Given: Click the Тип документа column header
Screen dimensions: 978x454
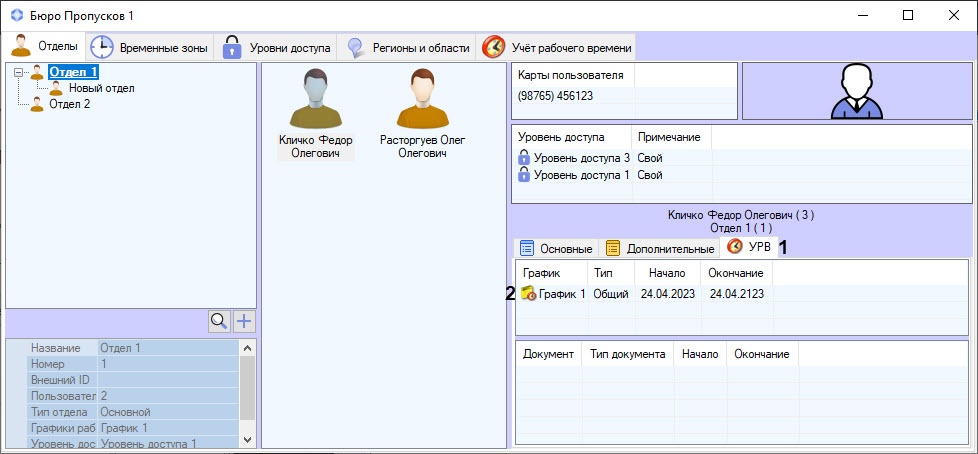Looking at the screenshot, I should coord(627,354).
